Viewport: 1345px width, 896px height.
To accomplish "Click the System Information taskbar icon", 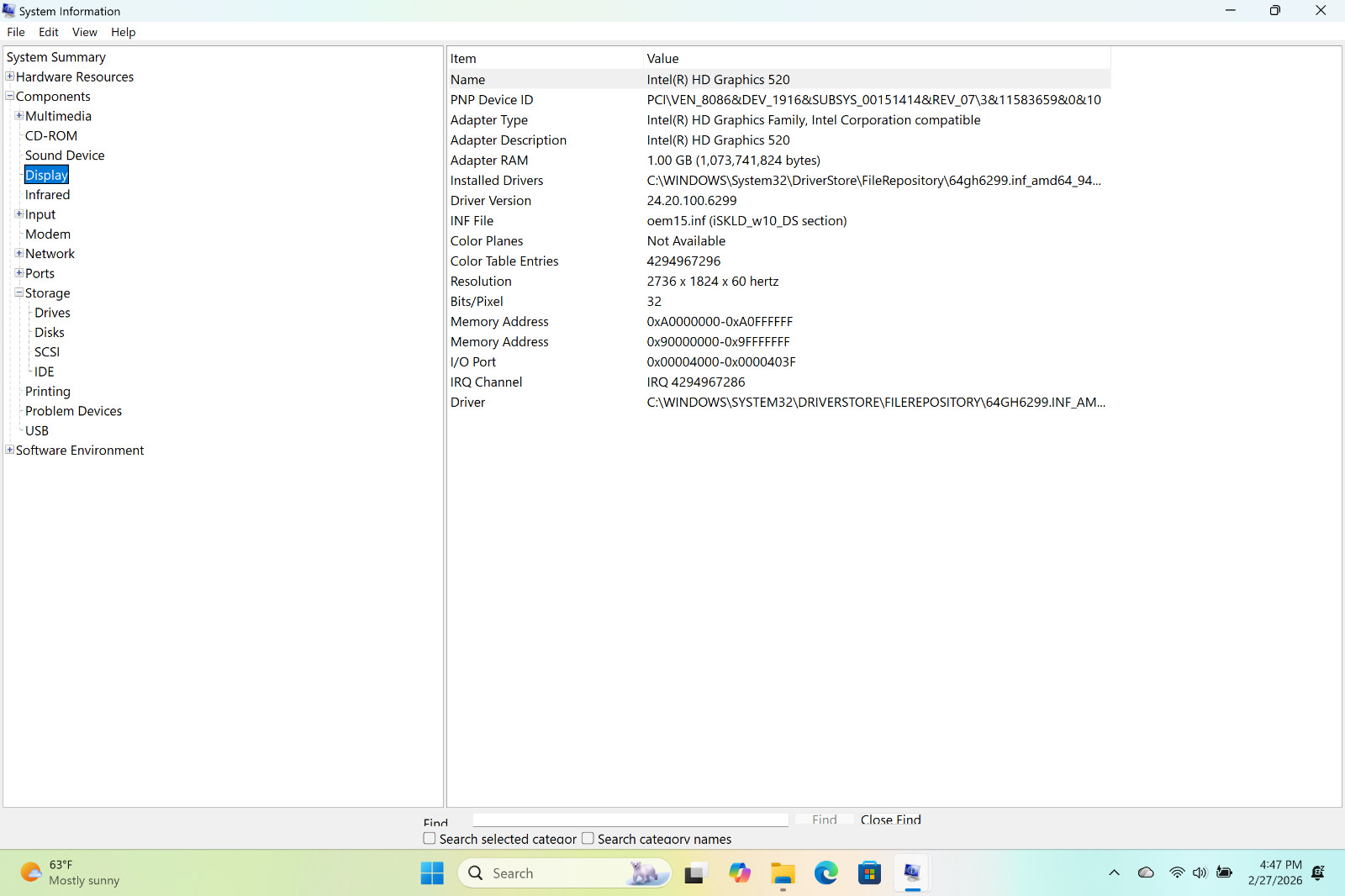I will pos(912,873).
